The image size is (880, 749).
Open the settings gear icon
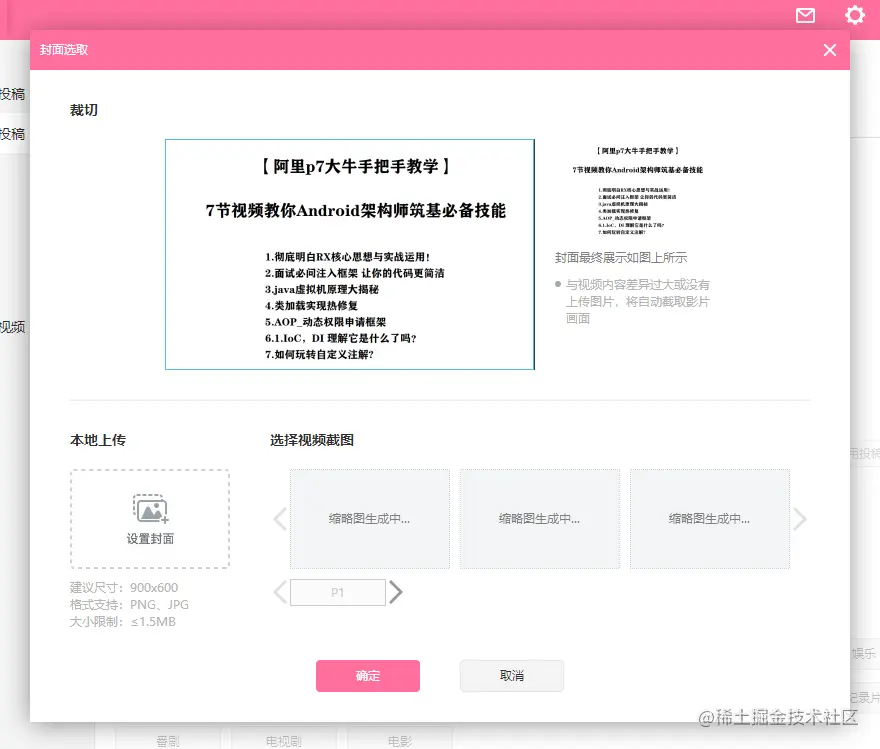pos(855,15)
